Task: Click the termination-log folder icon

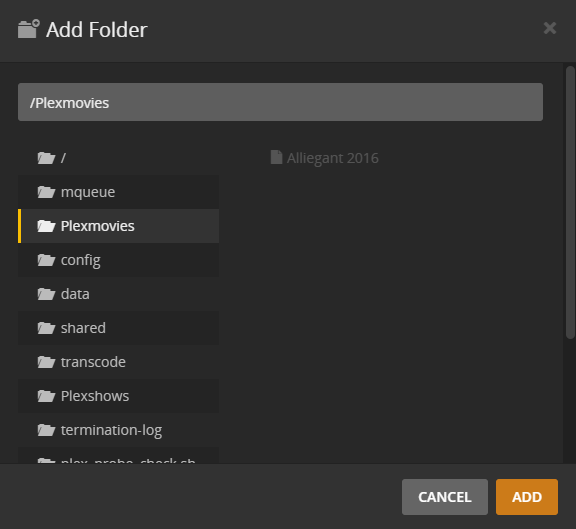Action: tap(46, 430)
